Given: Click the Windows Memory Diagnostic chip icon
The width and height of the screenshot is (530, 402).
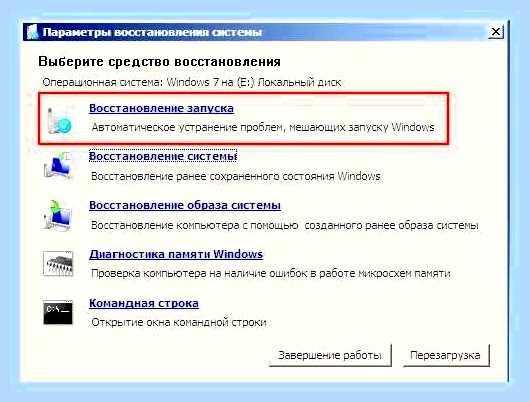Looking at the screenshot, I should tap(58, 263).
